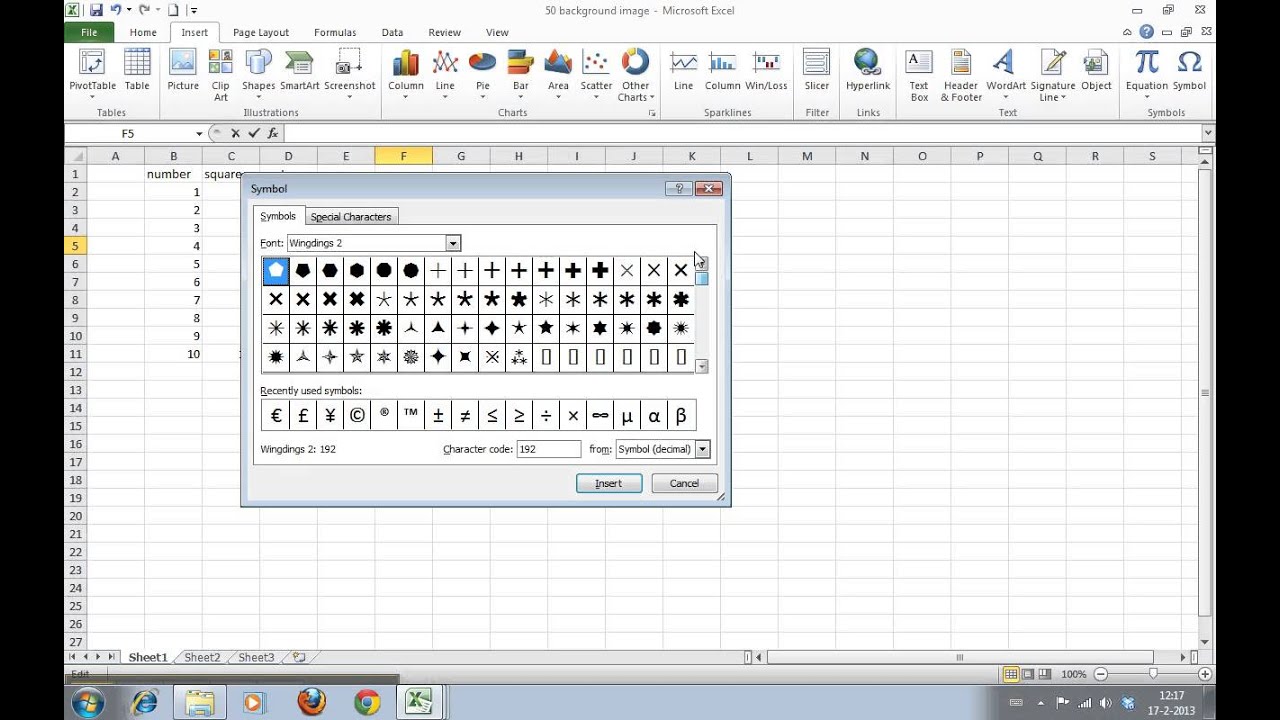Insert a Text Box
This screenshot has width=1280, height=720.
click(x=919, y=75)
